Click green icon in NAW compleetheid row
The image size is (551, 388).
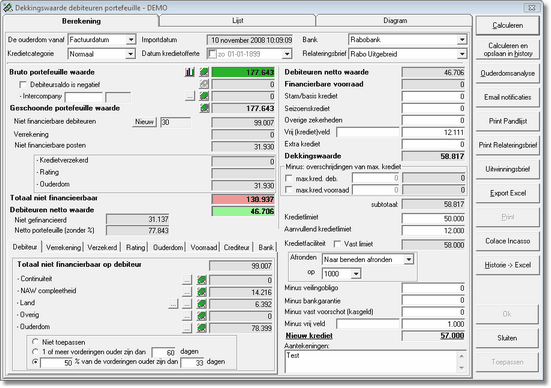pos(201,292)
